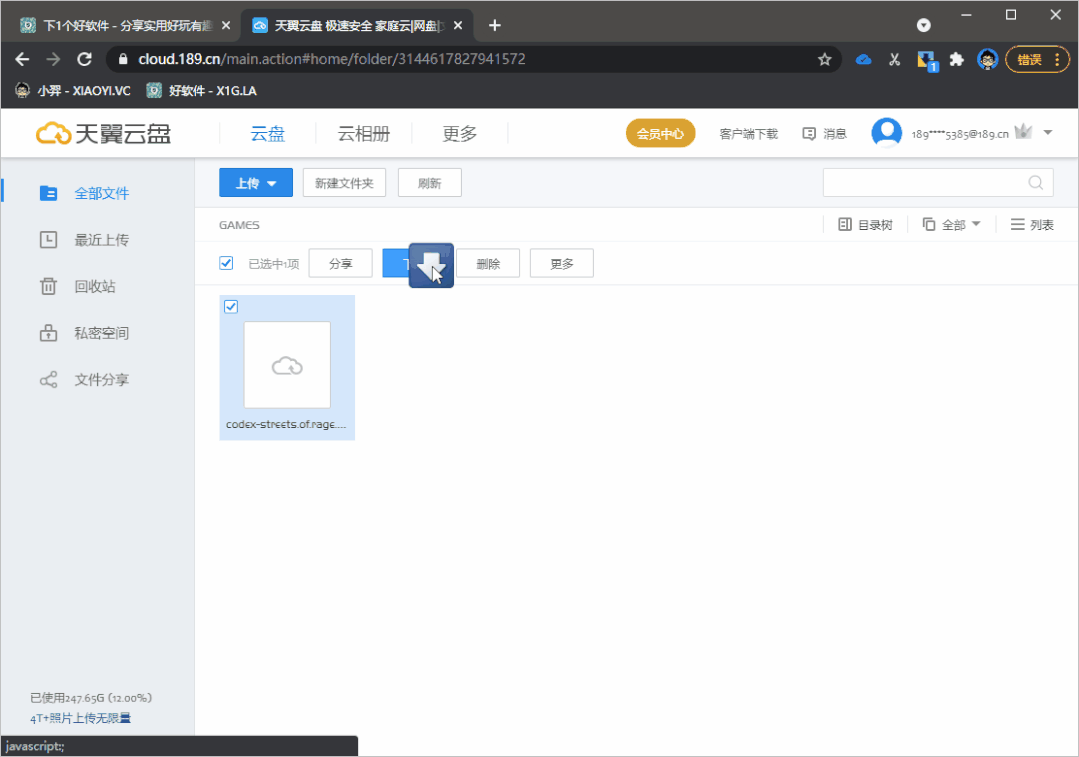Select the 云盘 navigation tab

(267, 134)
